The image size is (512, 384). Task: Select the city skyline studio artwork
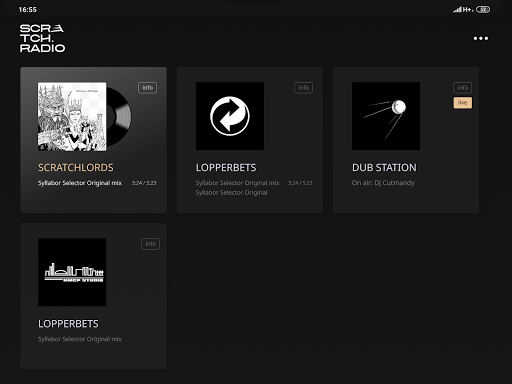point(72,272)
